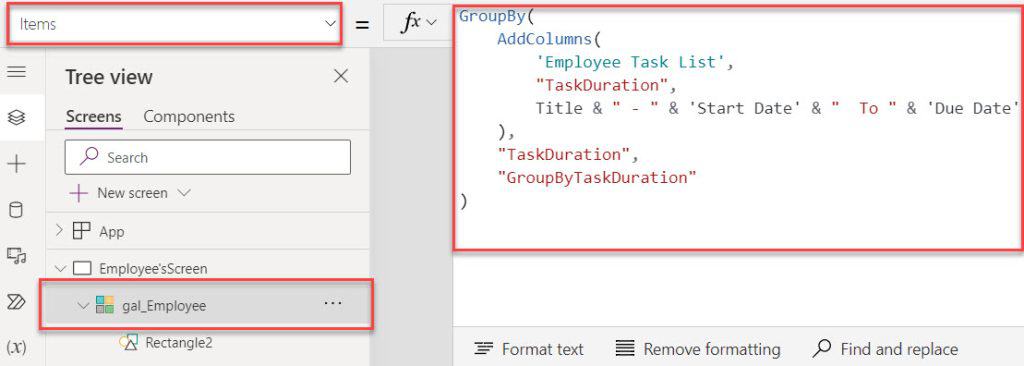Click the search magnifier icon
The width and height of the screenshot is (1024, 366).
pos(88,157)
